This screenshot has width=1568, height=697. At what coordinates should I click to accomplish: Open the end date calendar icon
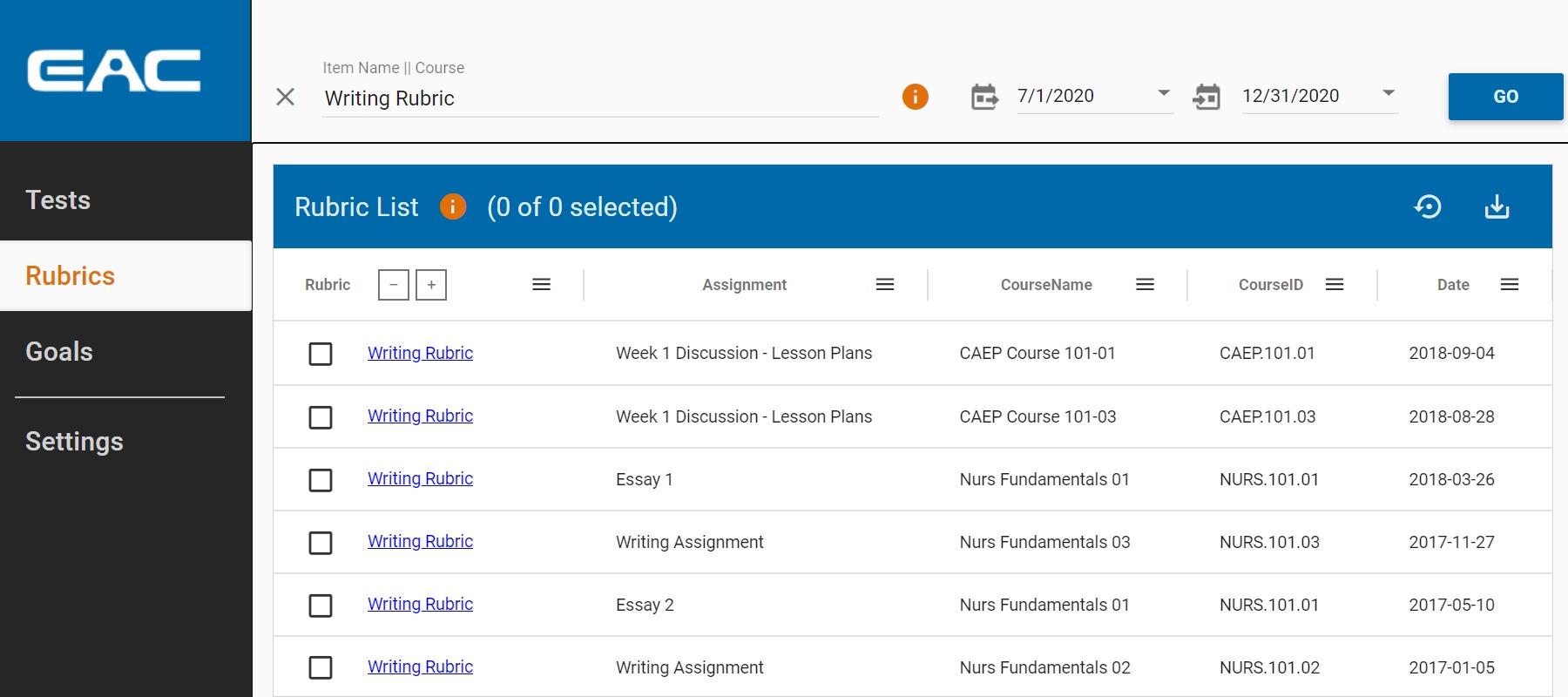click(x=1206, y=97)
